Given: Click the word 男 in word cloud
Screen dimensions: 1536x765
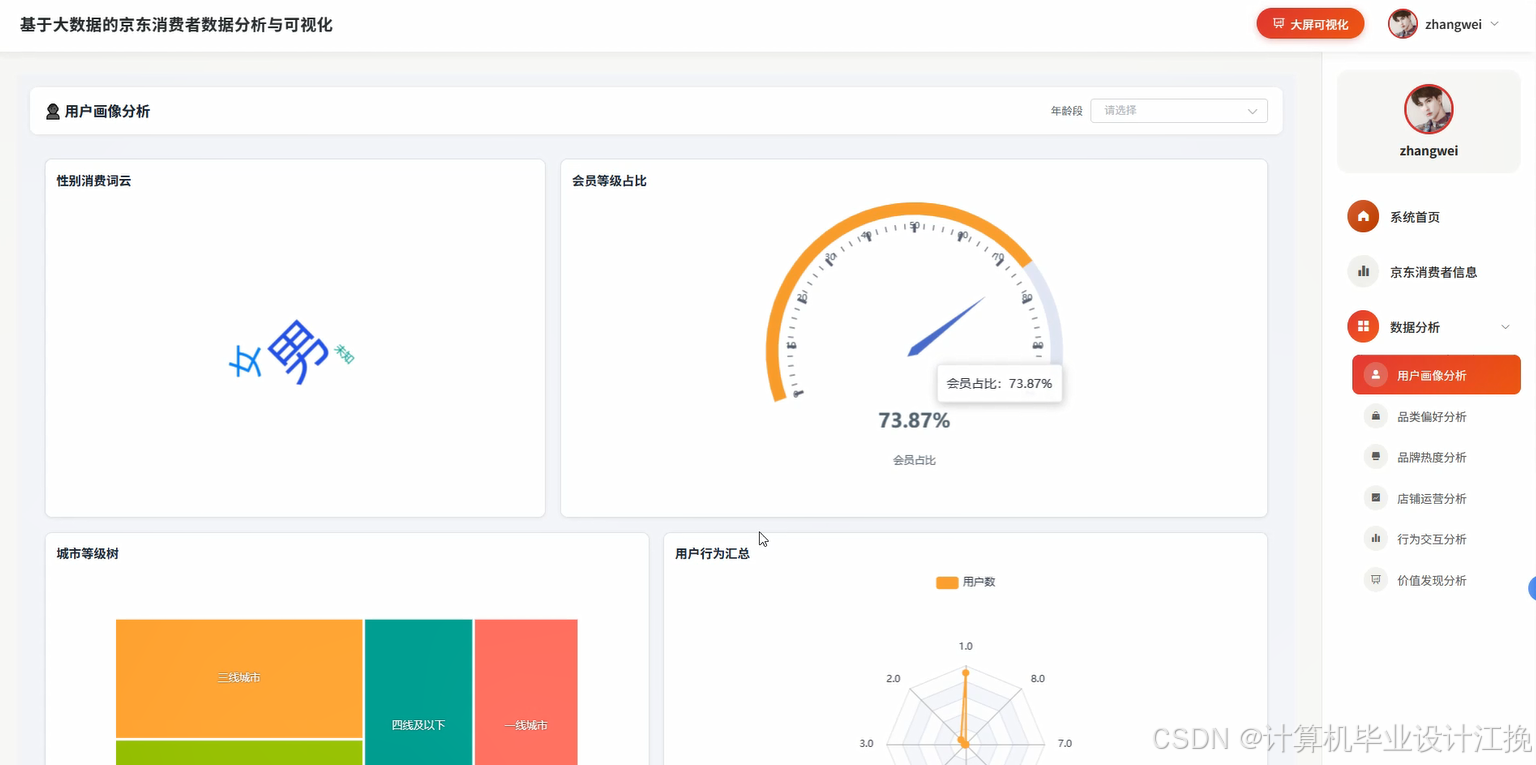Looking at the screenshot, I should (x=299, y=351).
